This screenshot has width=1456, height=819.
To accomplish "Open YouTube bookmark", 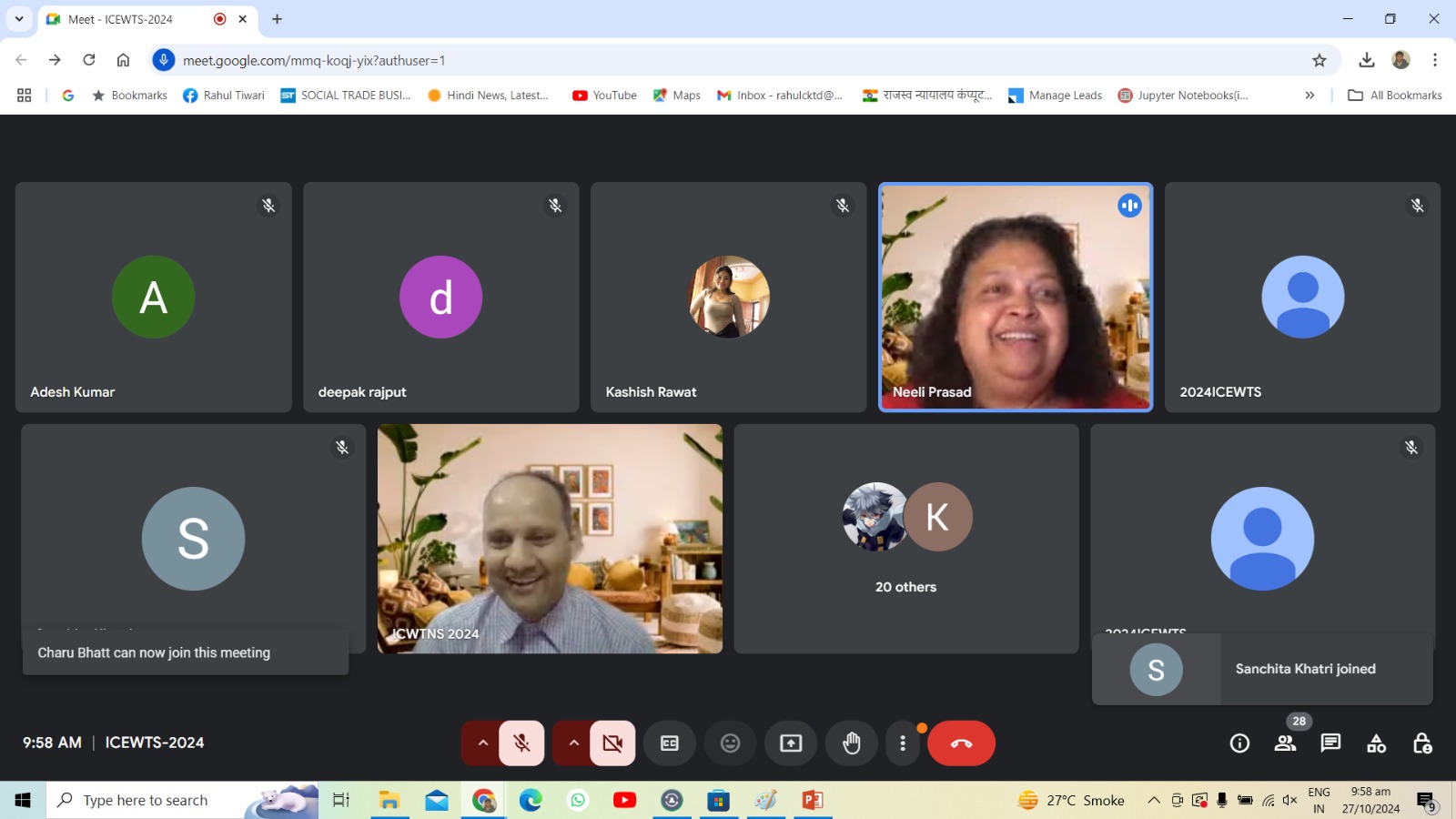I will [604, 95].
